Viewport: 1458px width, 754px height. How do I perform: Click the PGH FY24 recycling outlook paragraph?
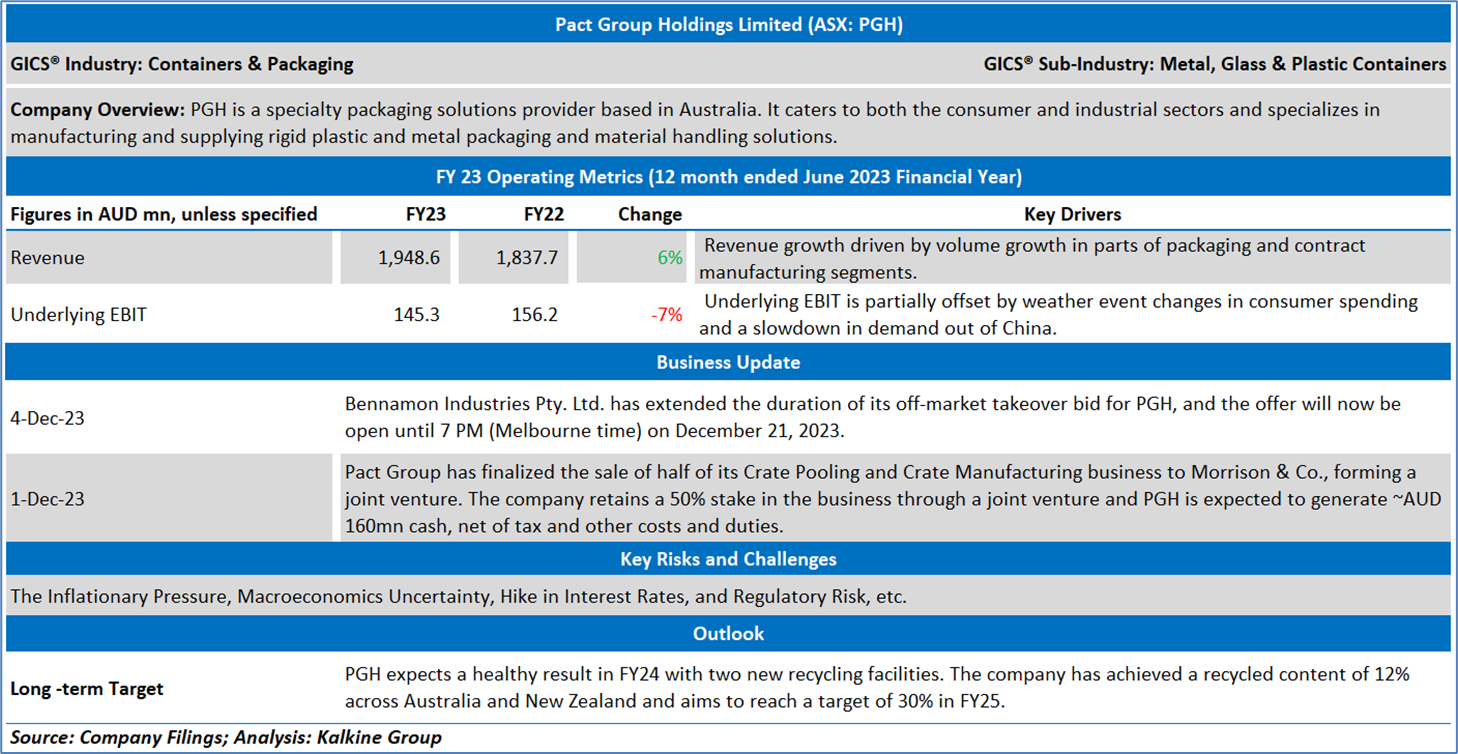[877, 688]
